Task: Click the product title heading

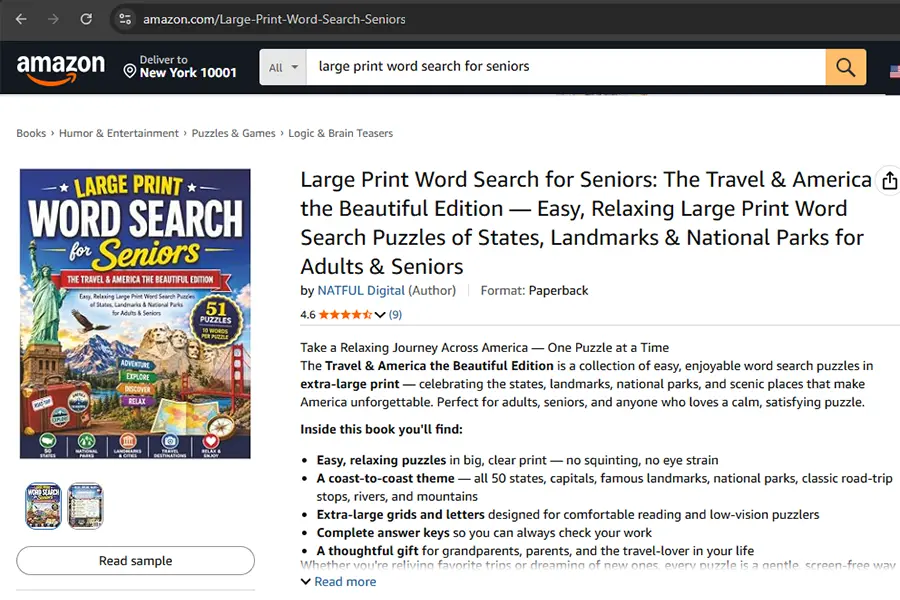Action: pos(585,223)
